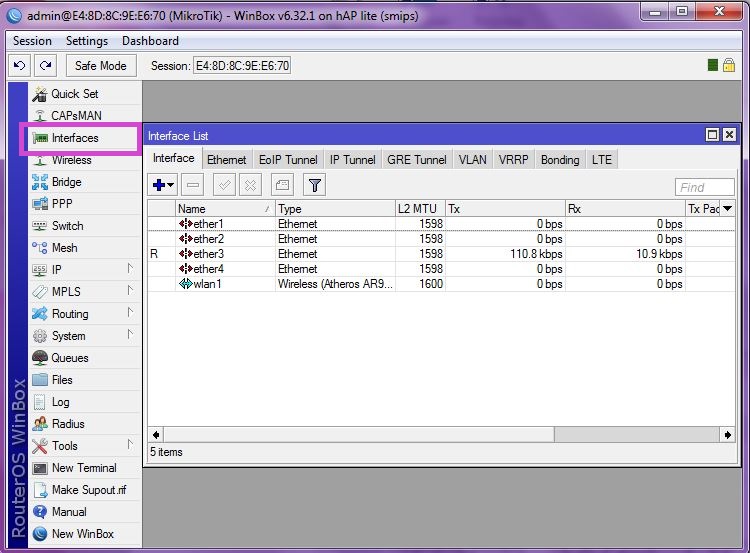Open Quick Set from sidebar
The image size is (750, 553).
[84, 94]
